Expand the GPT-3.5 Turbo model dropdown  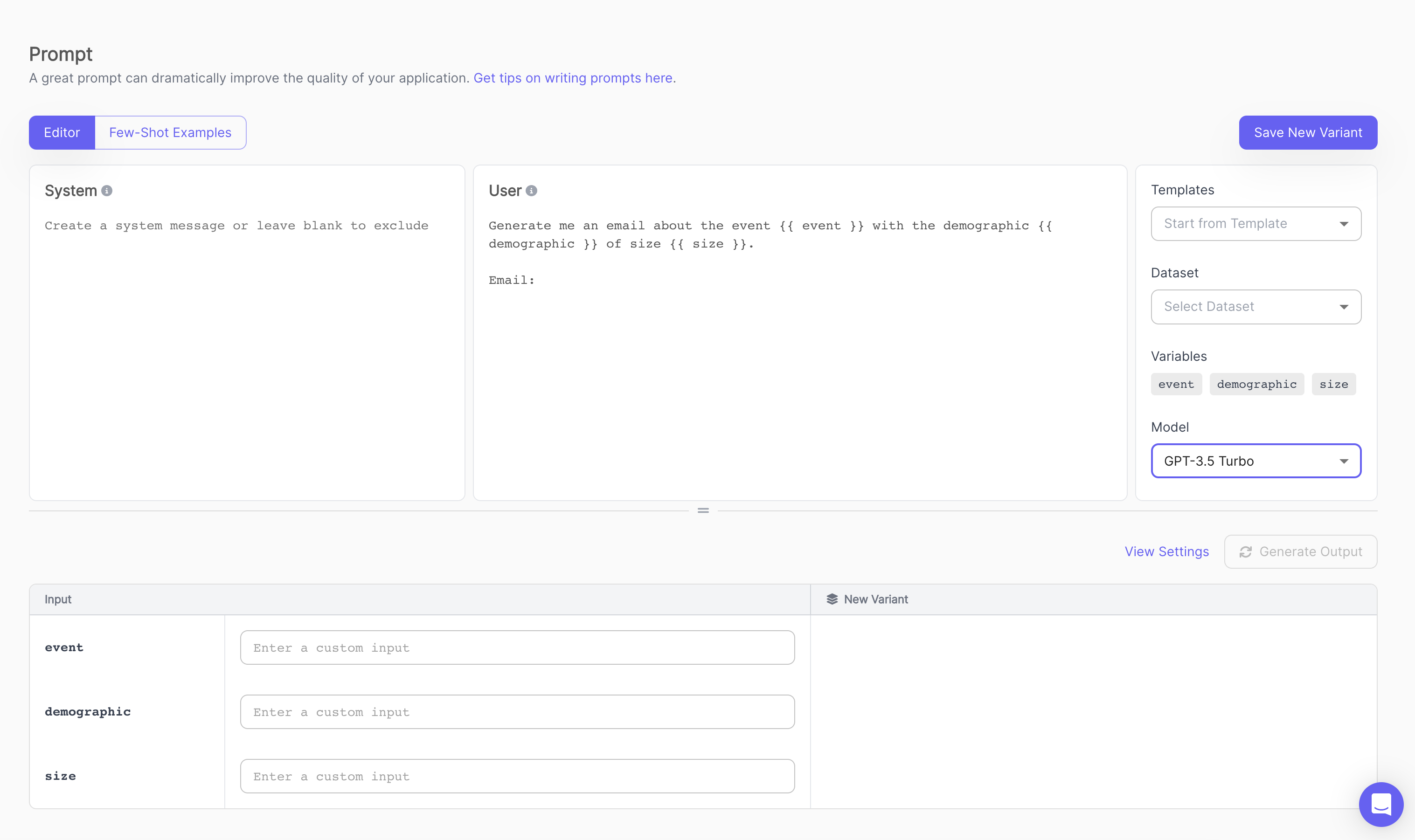1255,461
